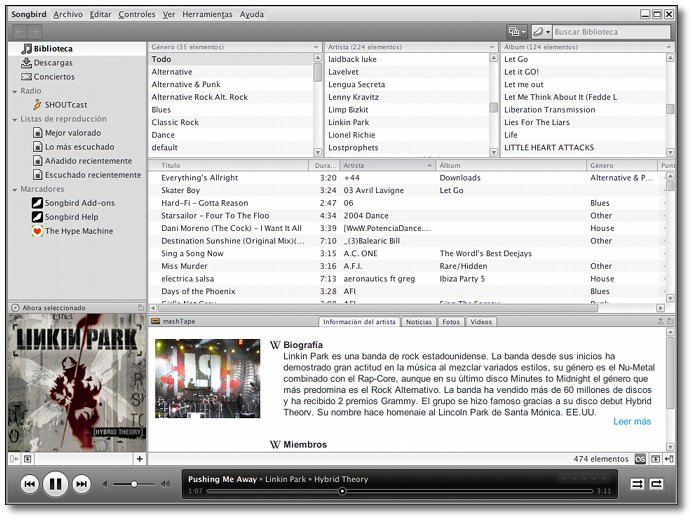Click the Last.fm status bar icon
The image size is (693, 520).
click(x=640, y=459)
